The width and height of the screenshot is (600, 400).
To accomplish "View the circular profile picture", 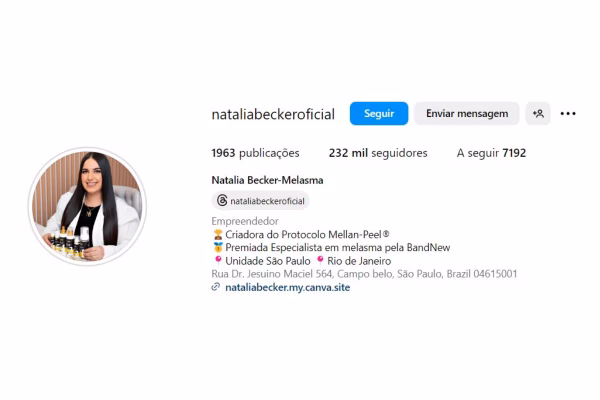I will (x=87, y=206).
